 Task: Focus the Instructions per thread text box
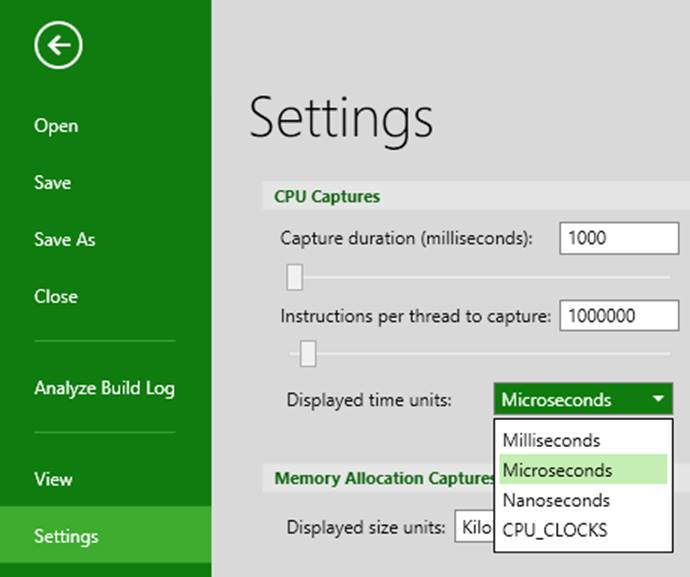(x=619, y=315)
